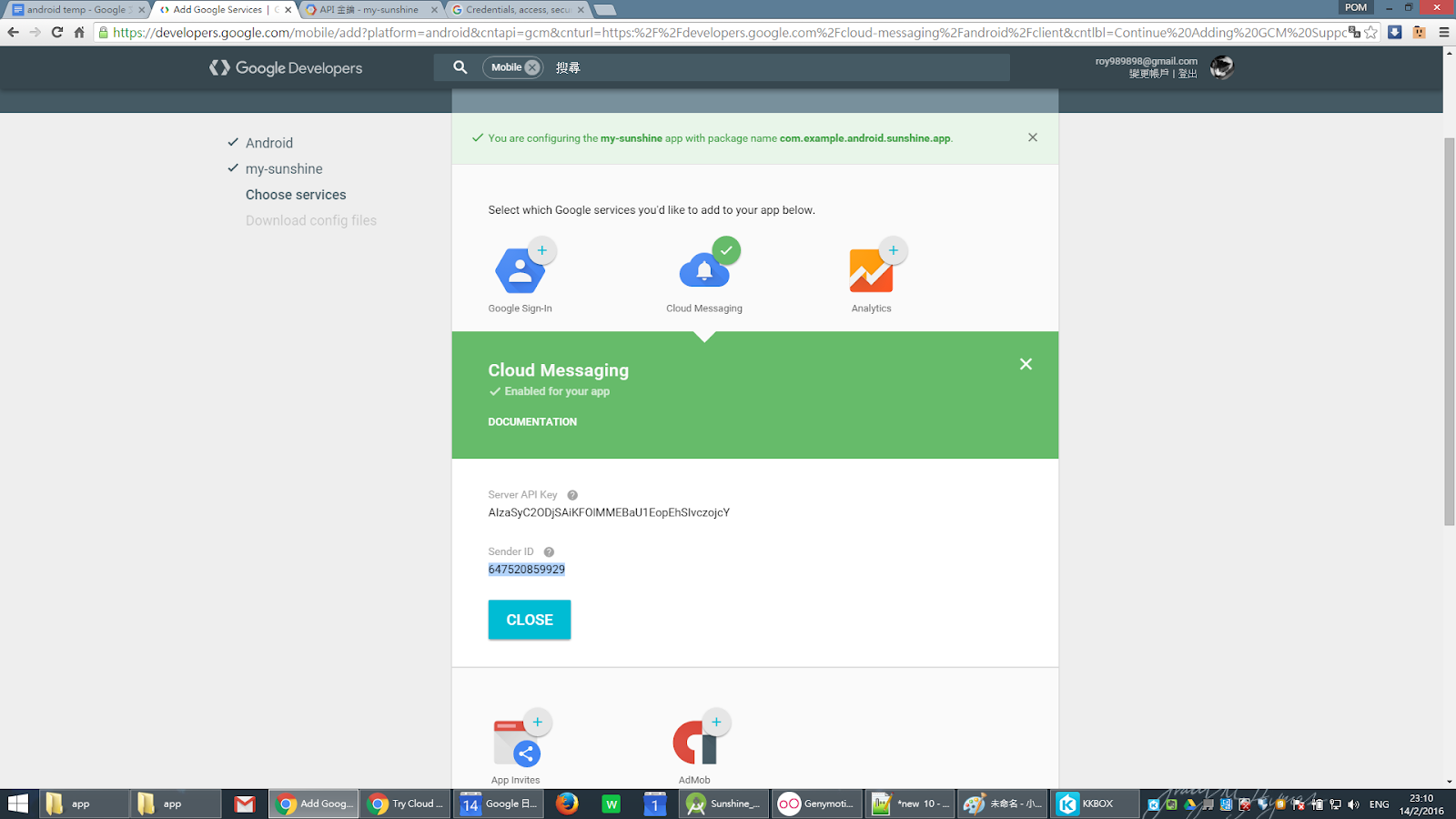Viewport: 1456px width, 819px height.
Task: Click Download config files step
Action: point(311,220)
